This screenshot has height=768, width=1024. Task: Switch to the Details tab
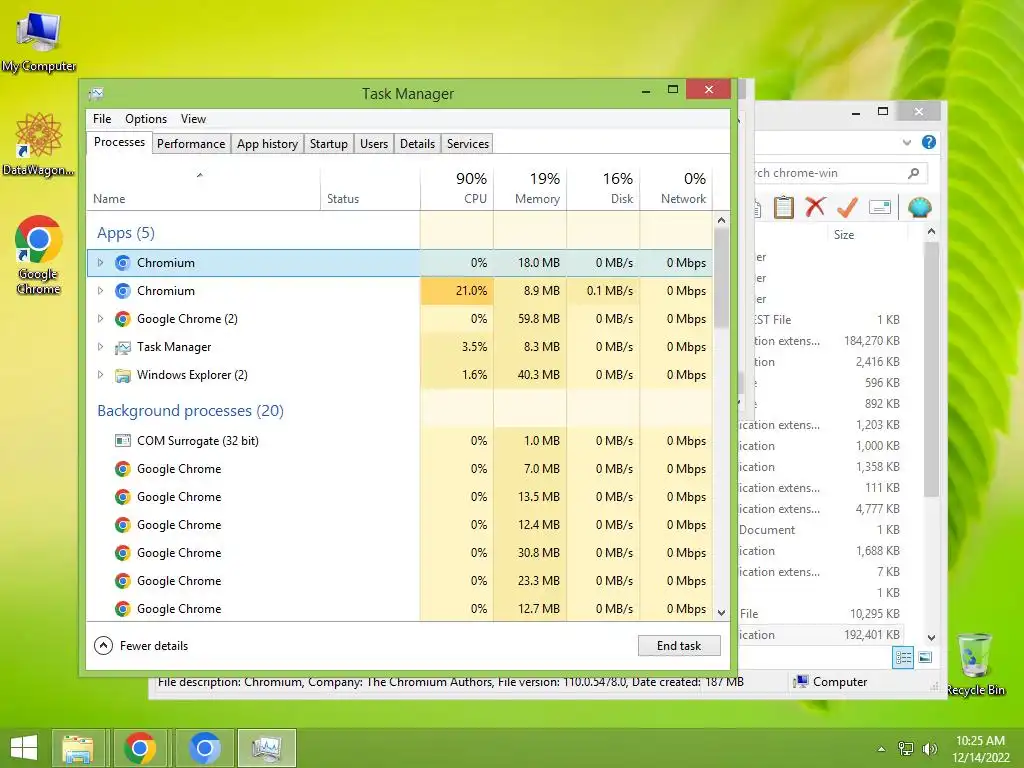click(x=417, y=144)
